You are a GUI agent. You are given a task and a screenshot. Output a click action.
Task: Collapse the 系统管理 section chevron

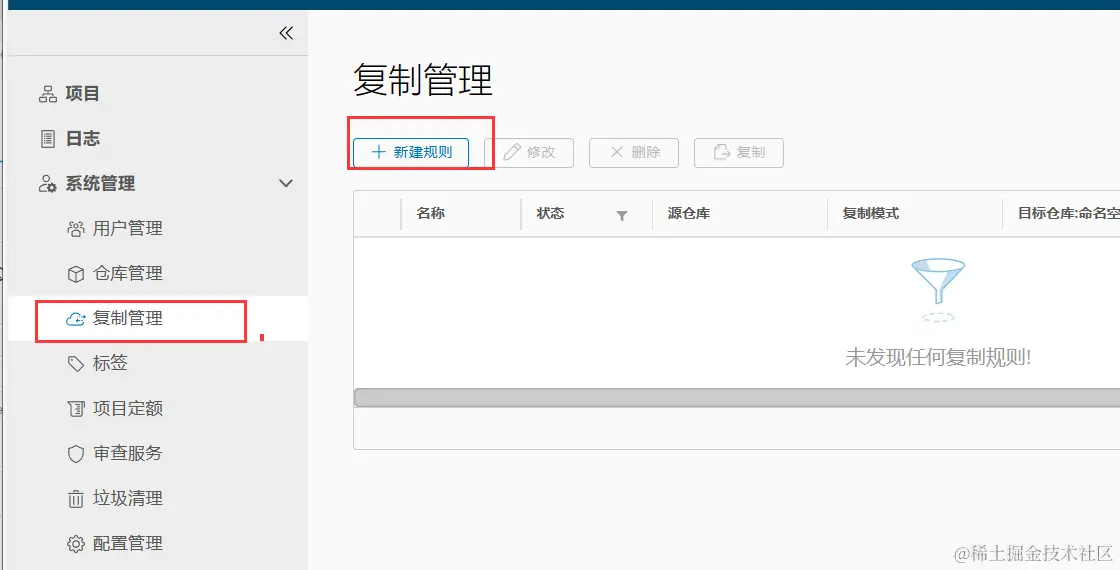tap(286, 184)
